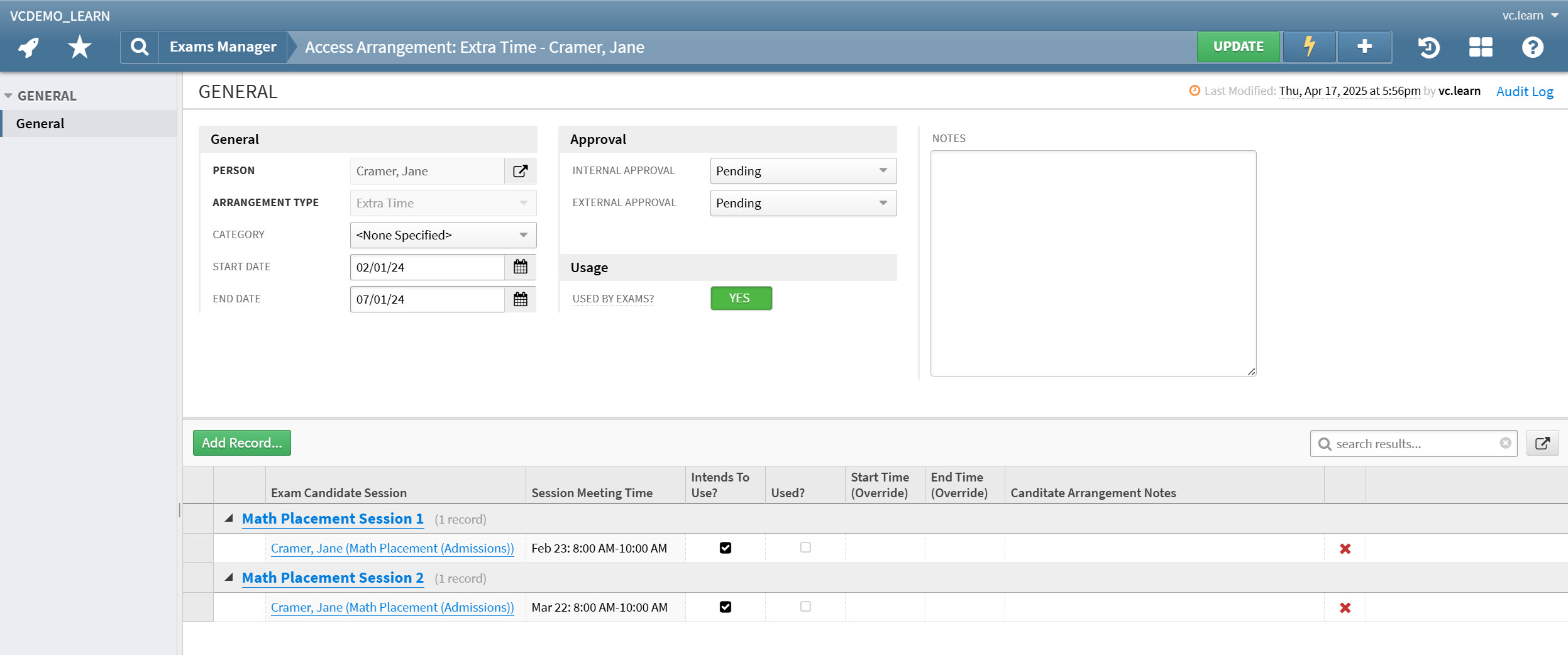Open the Internal Approval dropdown
Screen dimensions: 1568x655
(803, 171)
